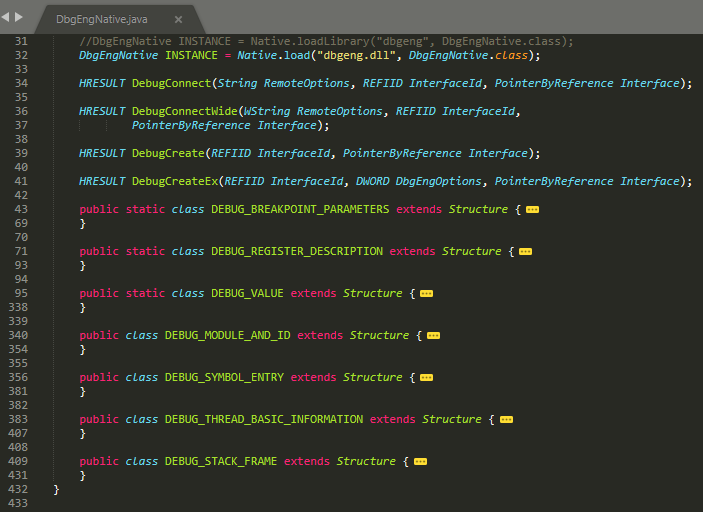Click line number 31 in gutter

click(21, 41)
